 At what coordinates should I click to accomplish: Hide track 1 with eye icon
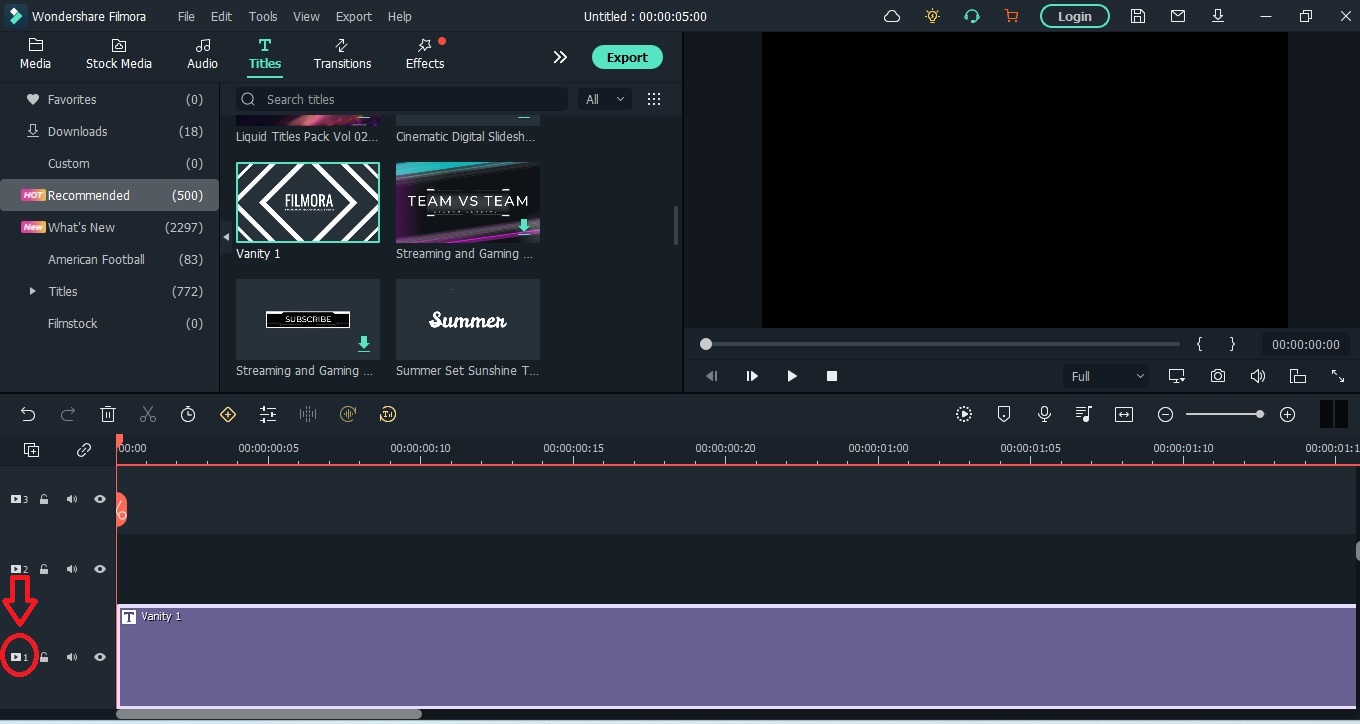pos(100,657)
